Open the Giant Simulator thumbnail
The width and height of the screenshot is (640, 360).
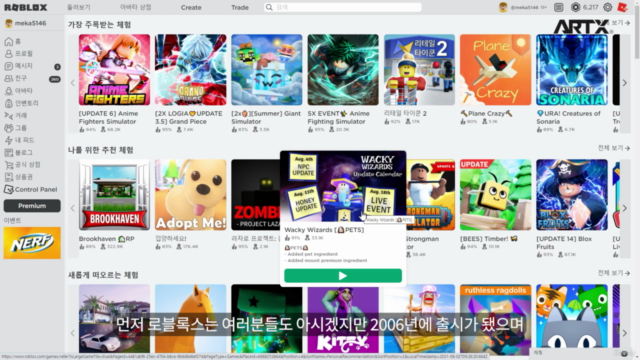pyautogui.click(x=267, y=70)
